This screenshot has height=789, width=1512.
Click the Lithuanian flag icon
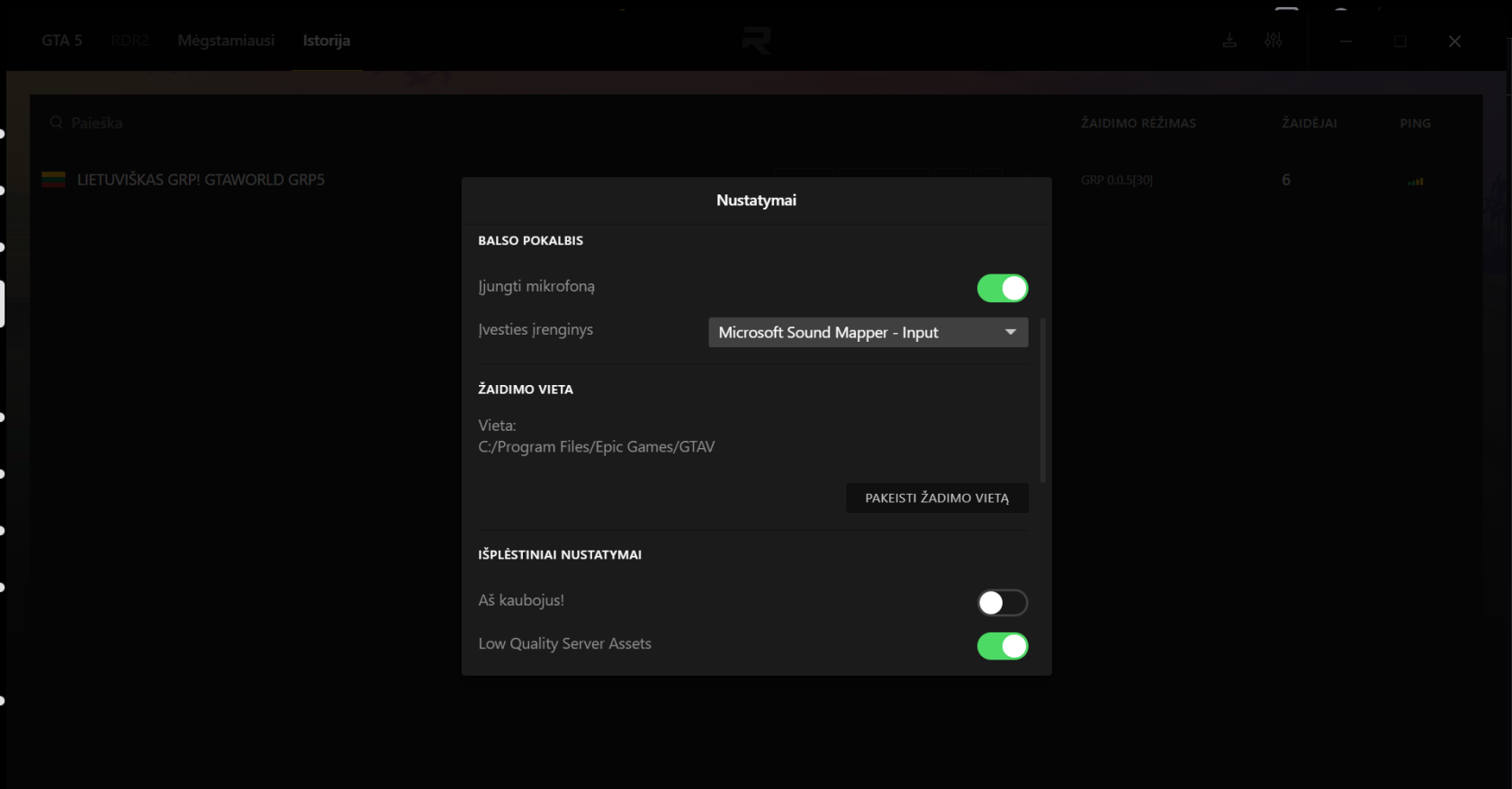click(x=54, y=180)
